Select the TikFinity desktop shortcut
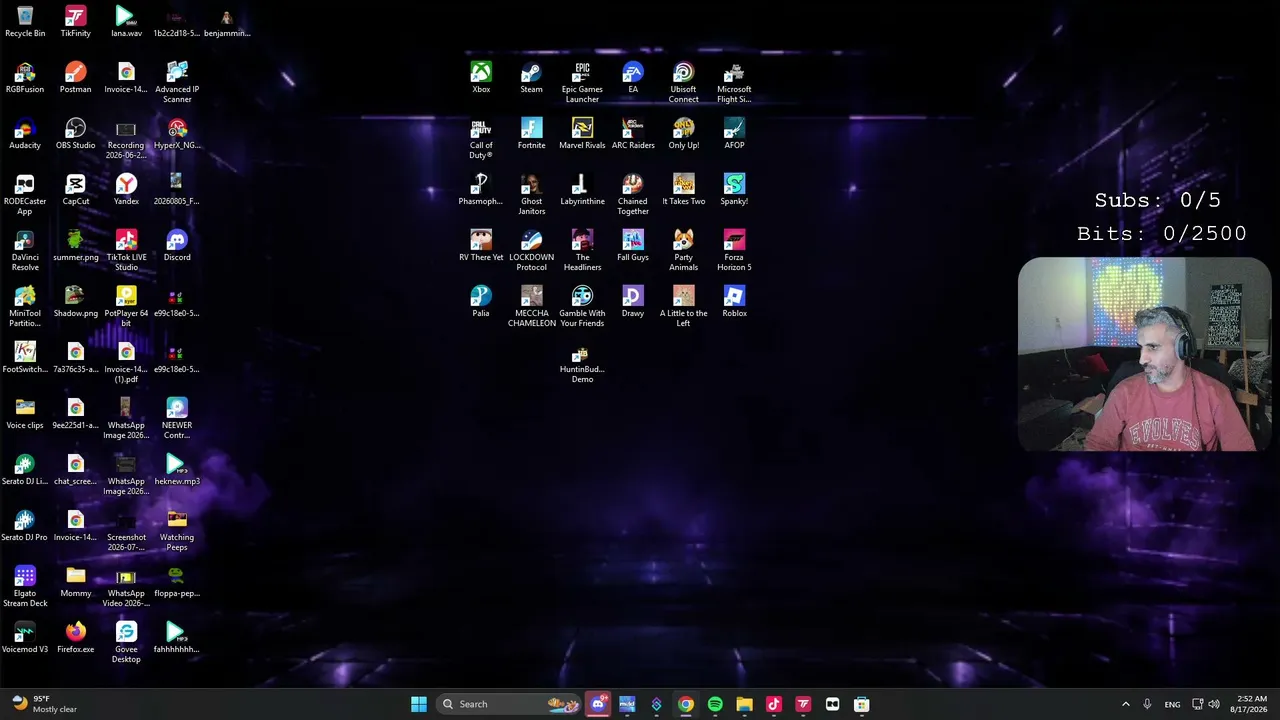 tap(75, 21)
